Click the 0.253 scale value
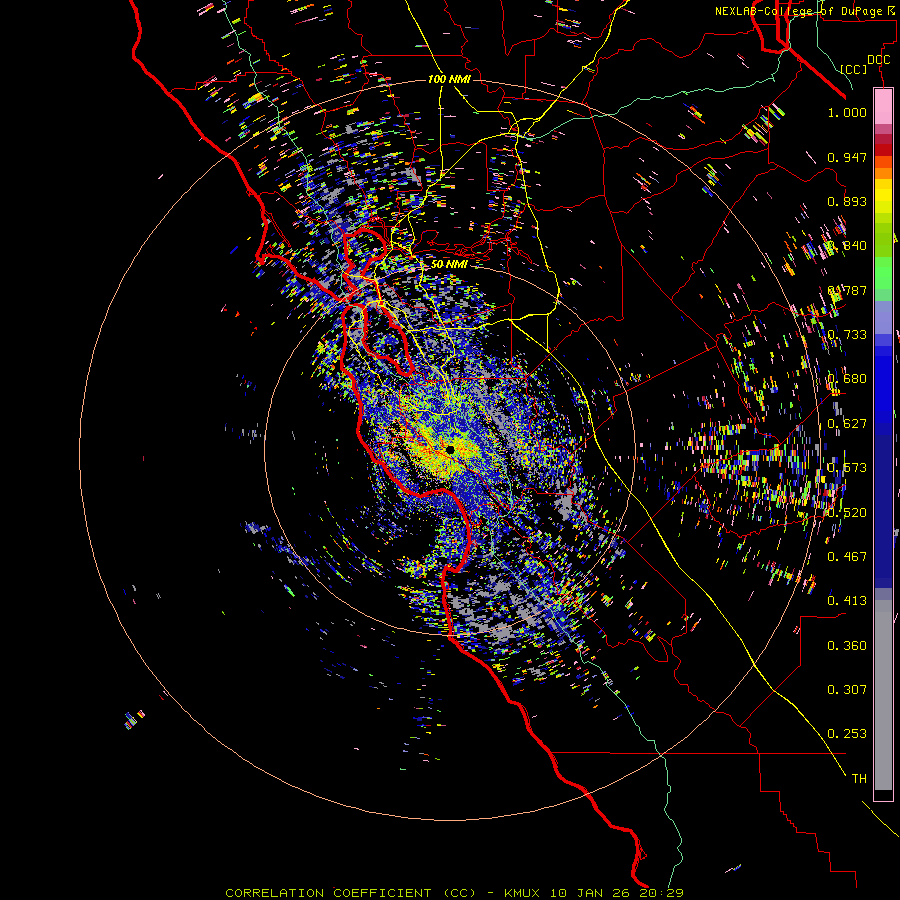The width and height of the screenshot is (900, 900). point(847,734)
